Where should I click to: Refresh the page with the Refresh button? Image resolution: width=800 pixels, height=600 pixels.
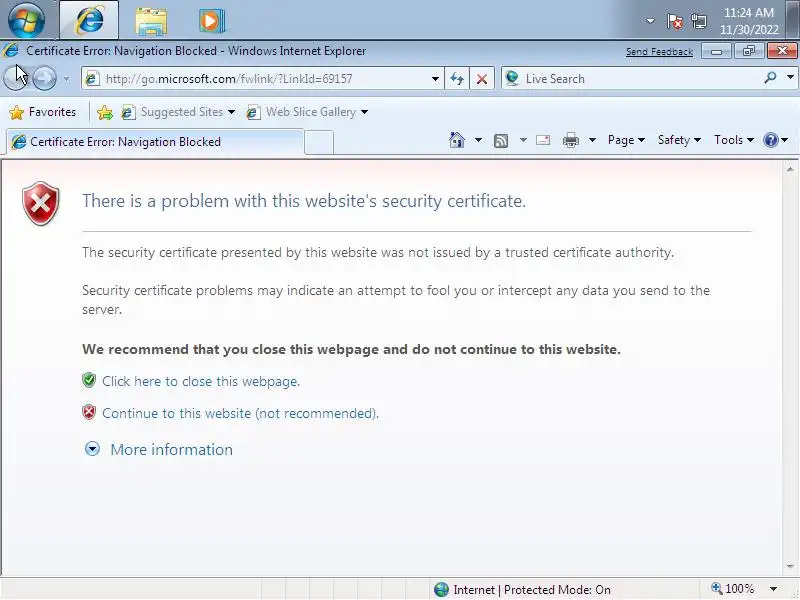pyautogui.click(x=457, y=79)
